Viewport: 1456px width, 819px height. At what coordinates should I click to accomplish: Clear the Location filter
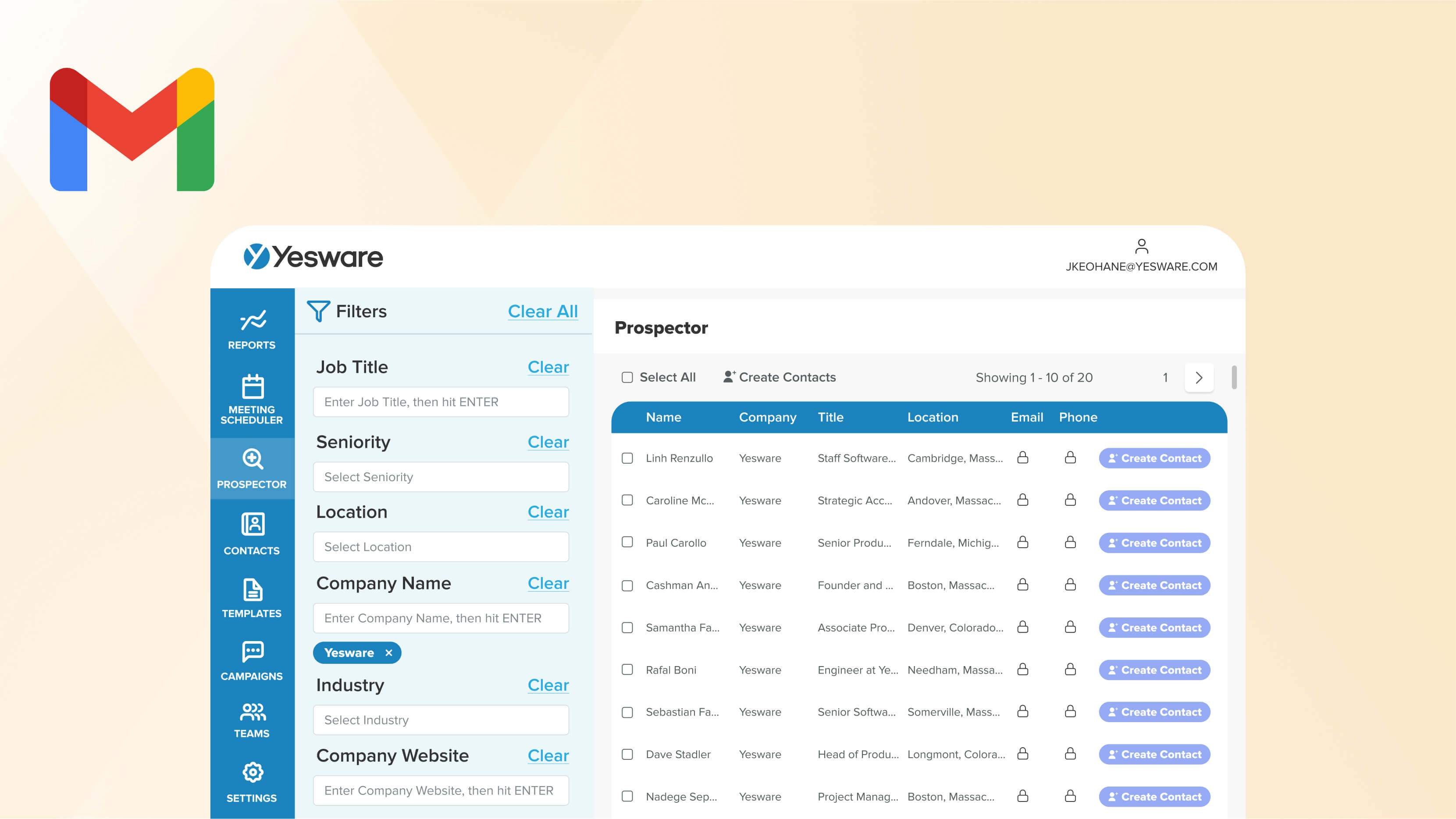[x=548, y=512]
